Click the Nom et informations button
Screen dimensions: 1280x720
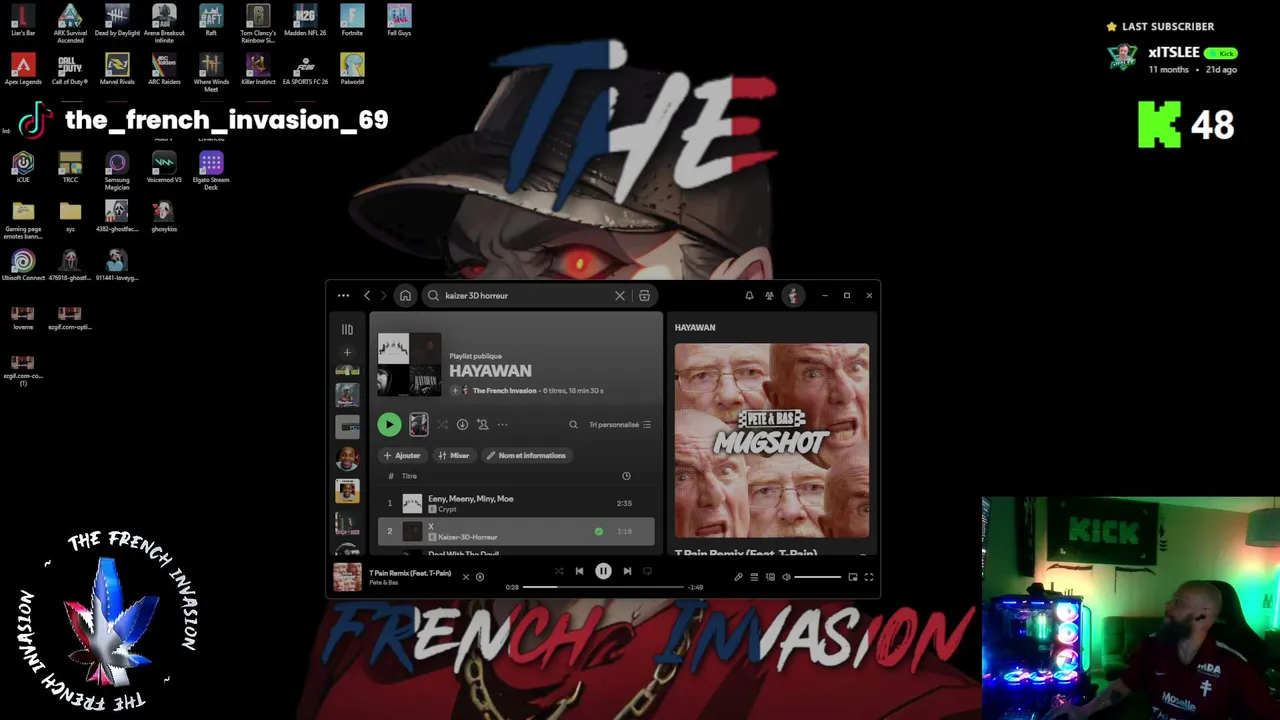pos(526,455)
